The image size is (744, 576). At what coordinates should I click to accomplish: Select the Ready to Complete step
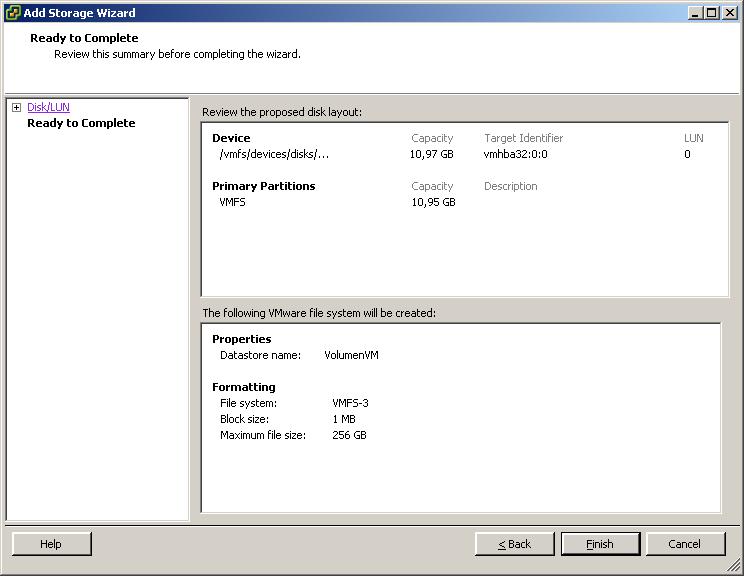click(x=81, y=123)
